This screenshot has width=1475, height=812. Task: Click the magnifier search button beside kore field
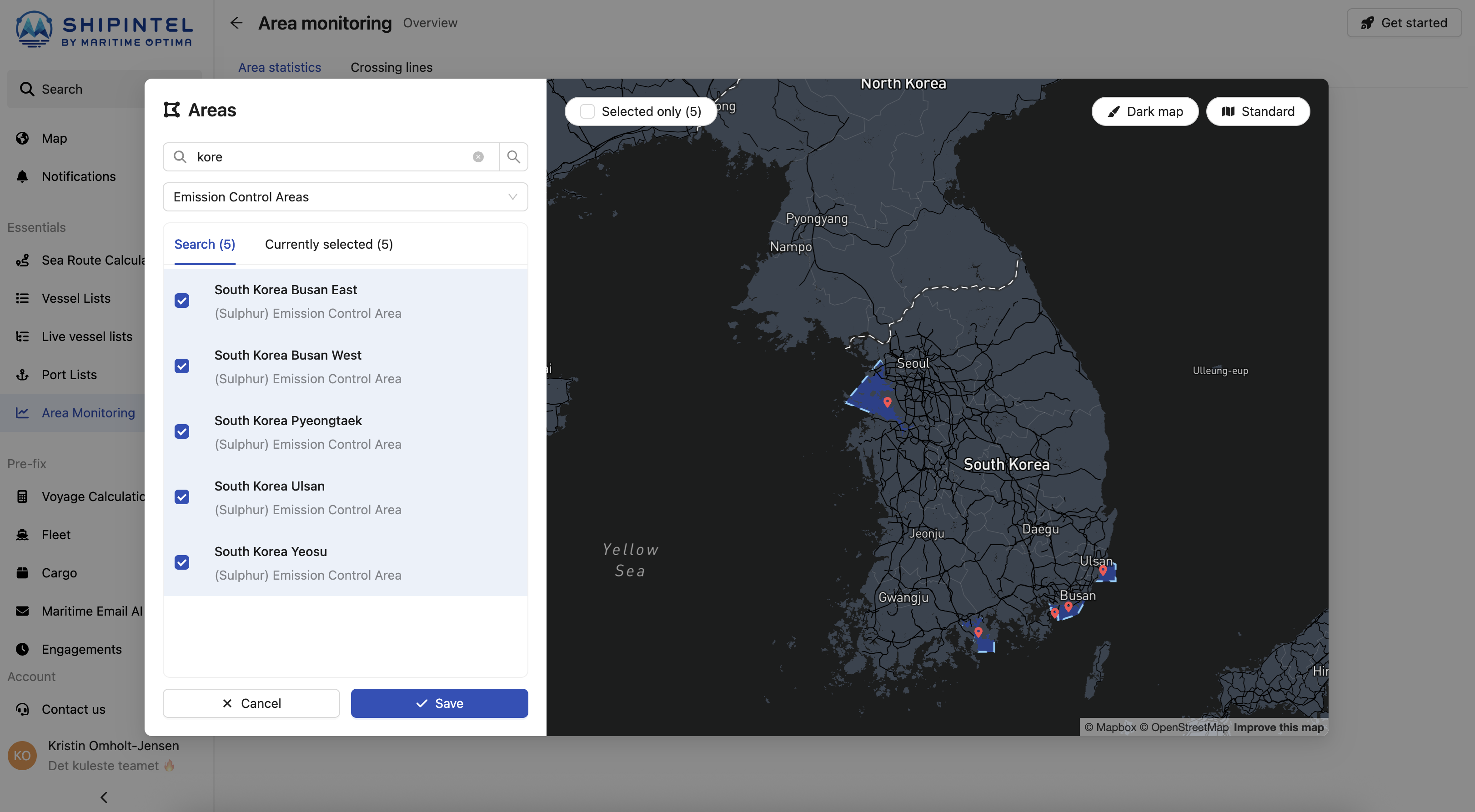tap(513, 156)
